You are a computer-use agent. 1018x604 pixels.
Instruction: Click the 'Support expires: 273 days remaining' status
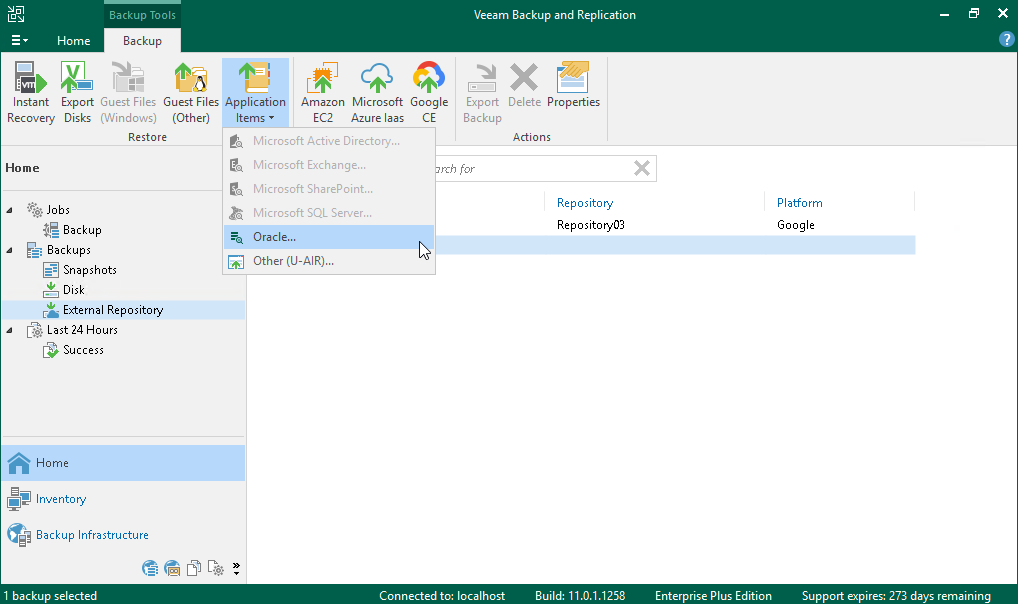[896, 596]
